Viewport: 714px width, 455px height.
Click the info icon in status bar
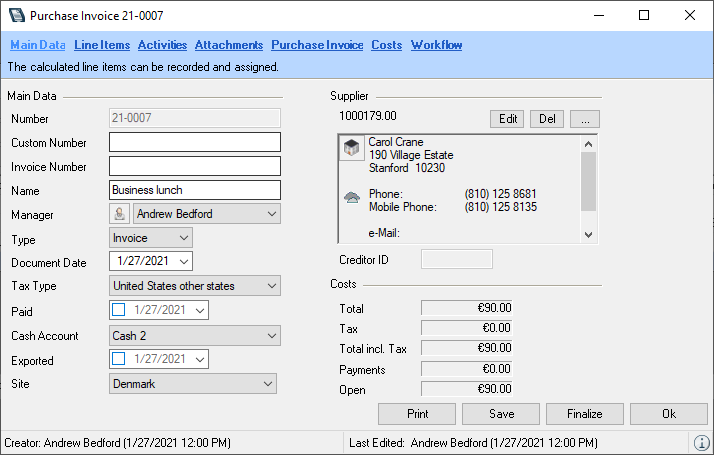(700, 443)
